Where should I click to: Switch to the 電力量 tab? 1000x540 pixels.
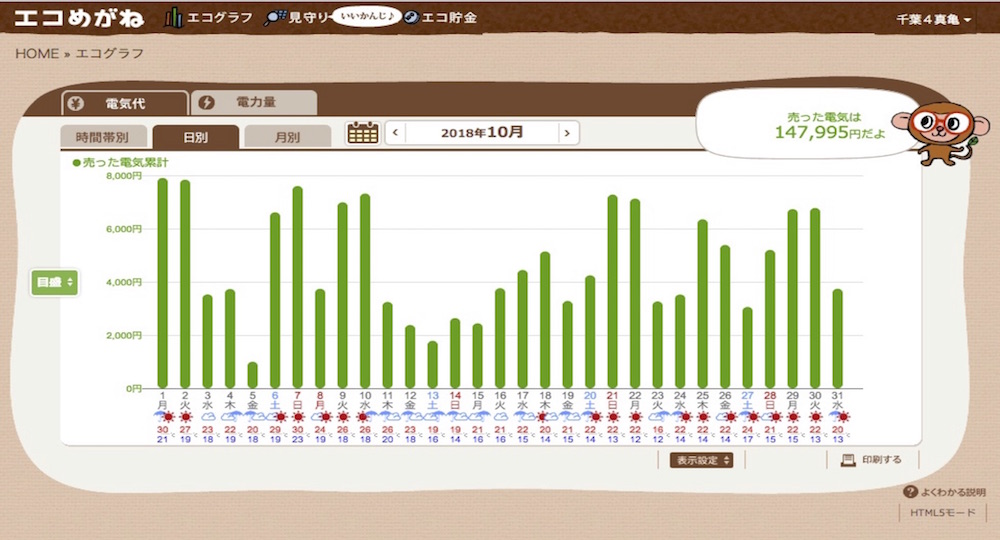(253, 103)
